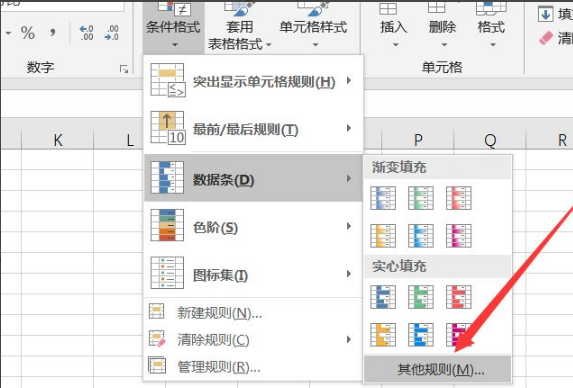The image size is (573, 388).
Task: Expand arrow beside 突出显示单元格规则
Action: coord(349,80)
